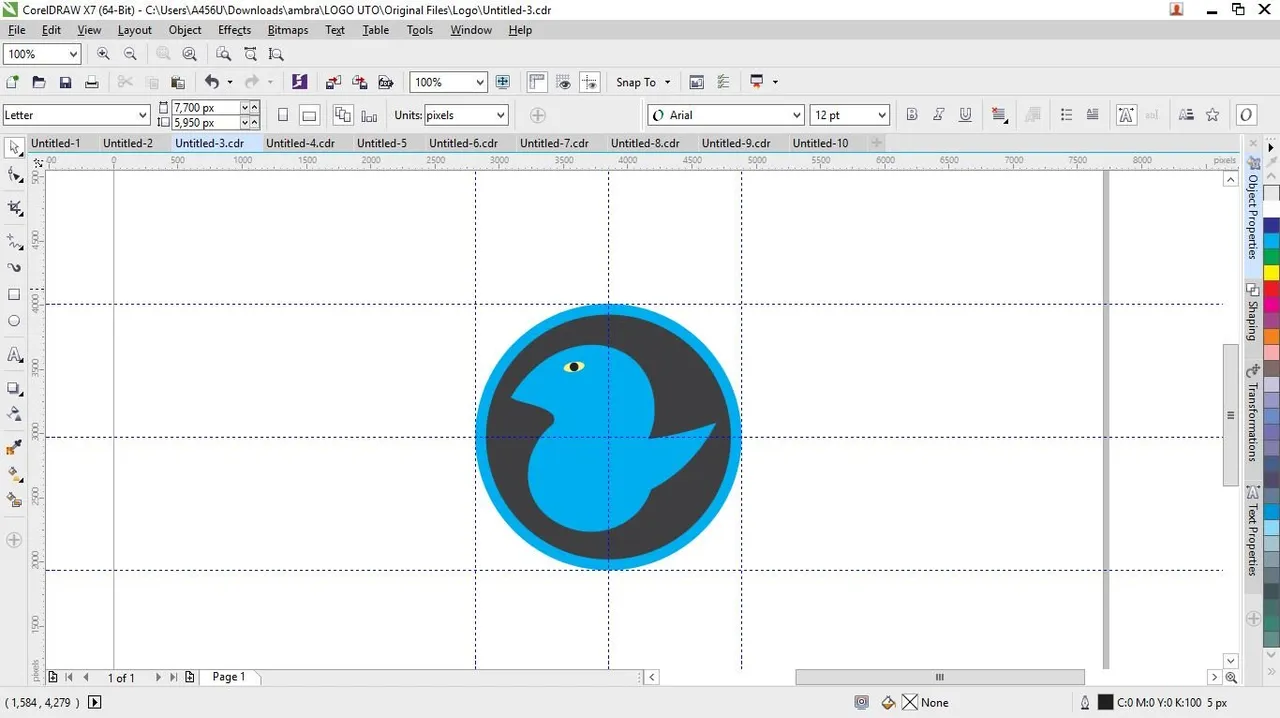Go to next page arrow
1280x718 pixels.
click(158, 677)
